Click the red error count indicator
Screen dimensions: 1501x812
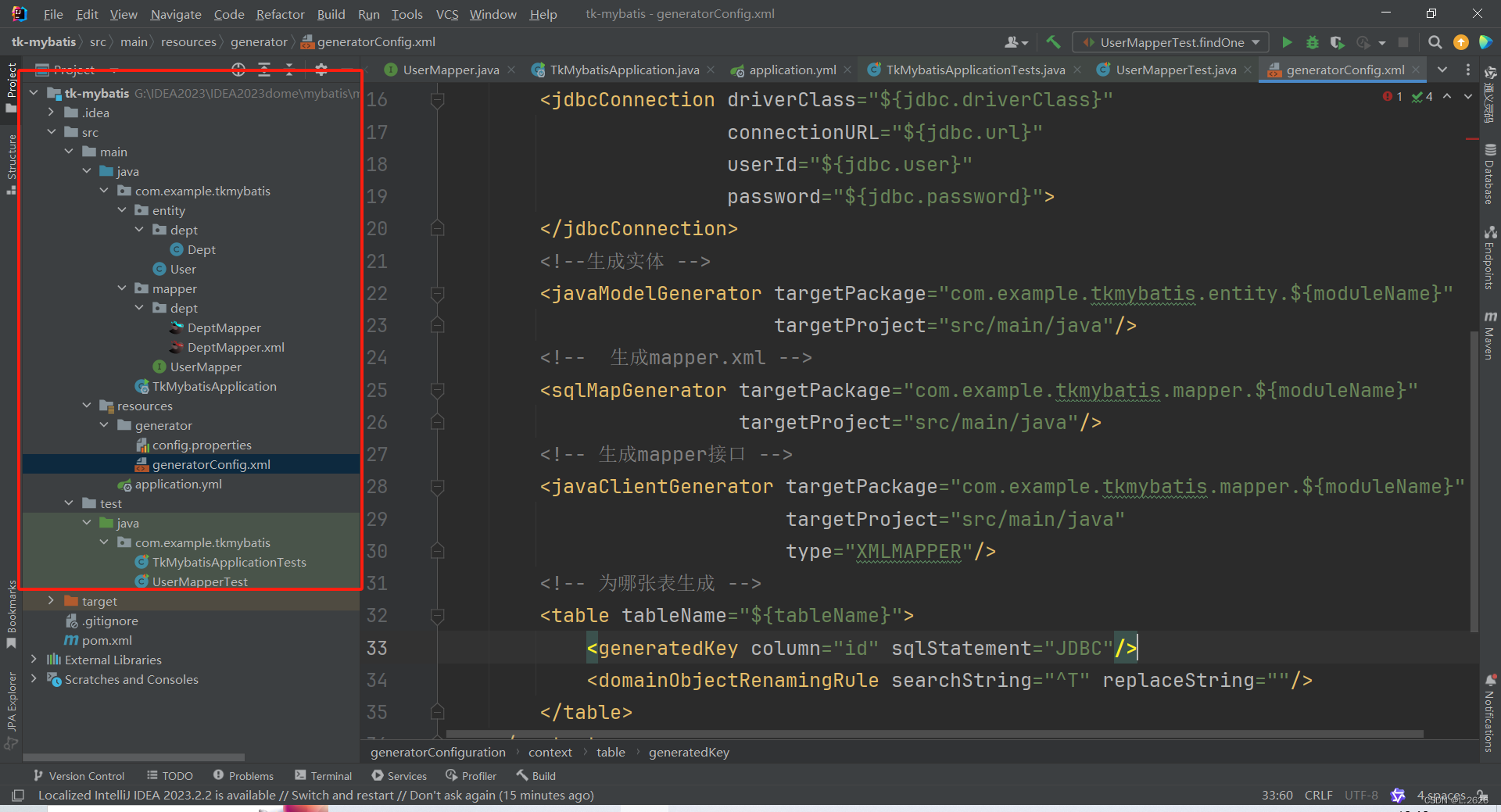coord(1392,96)
